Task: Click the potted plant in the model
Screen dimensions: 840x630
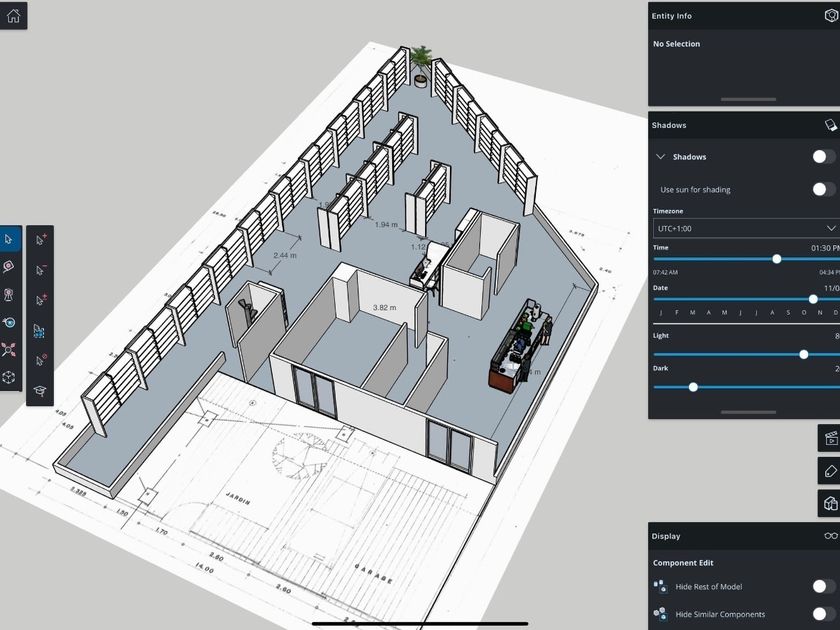Action: pyautogui.click(x=422, y=62)
